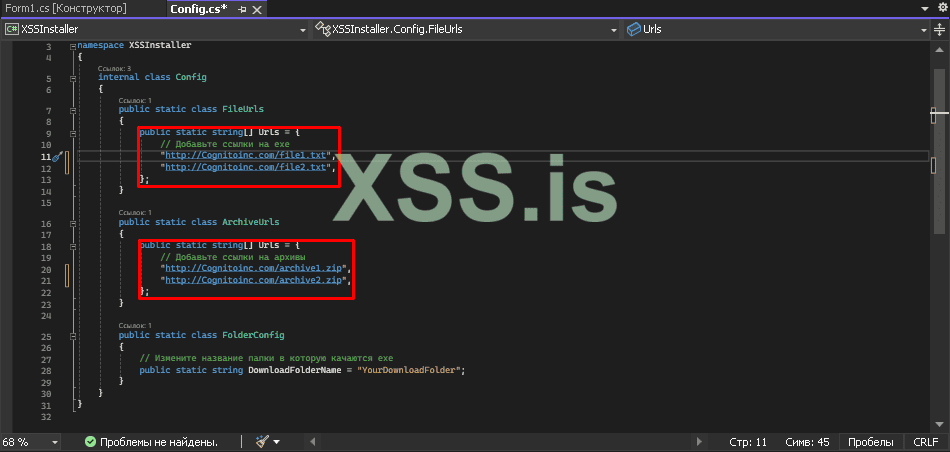Collapse the FolderConfig class block

(x=73, y=336)
